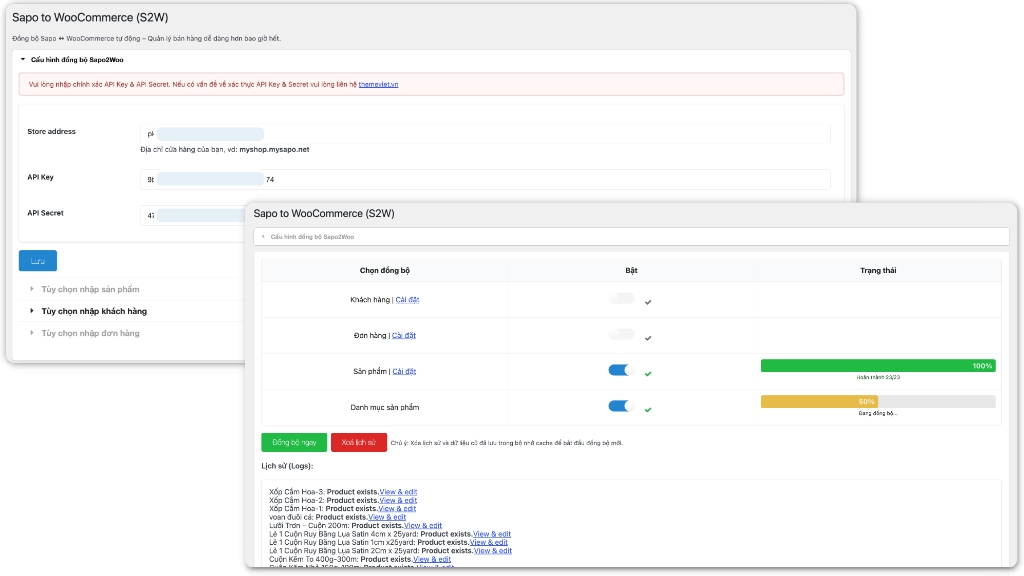Click the myshop.mysapo.net example text
The height and width of the screenshot is (576, 1024).
click(x=274, y=150)
